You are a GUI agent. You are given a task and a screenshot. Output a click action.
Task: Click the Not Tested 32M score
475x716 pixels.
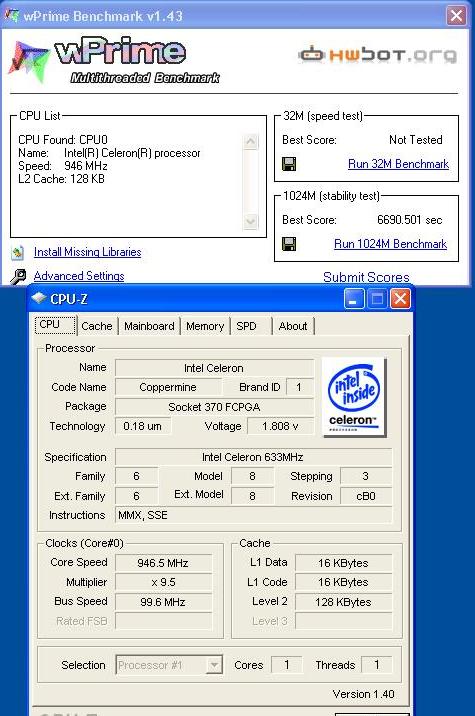[x=416, y=140]
